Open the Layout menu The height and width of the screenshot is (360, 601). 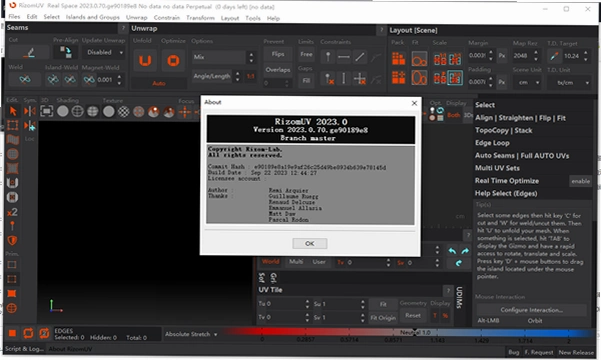coord(230,18)
